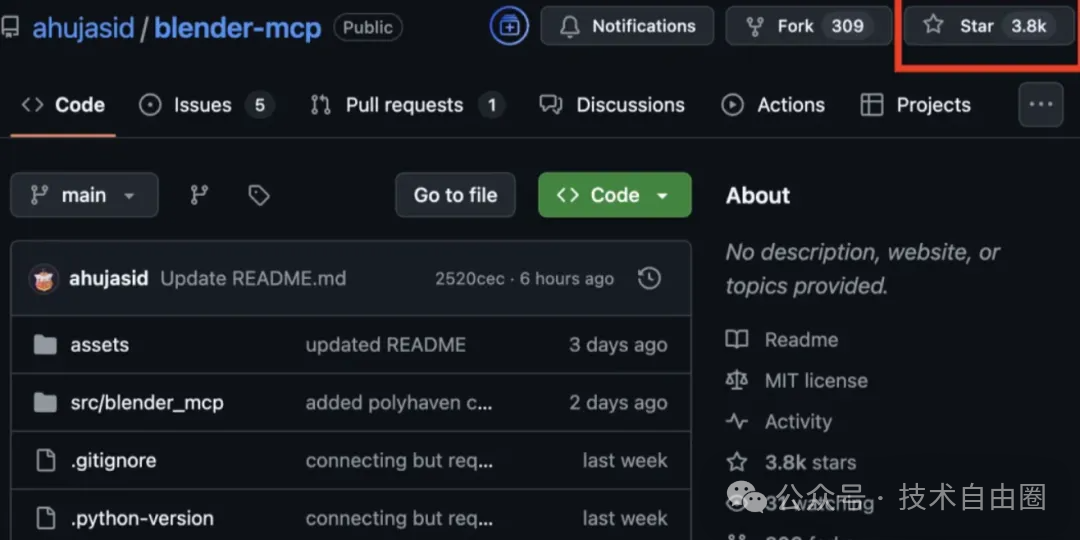Open the more tabs ellipsis menu
This screenshot has width=1080, height=540.
pos(1041,105)
